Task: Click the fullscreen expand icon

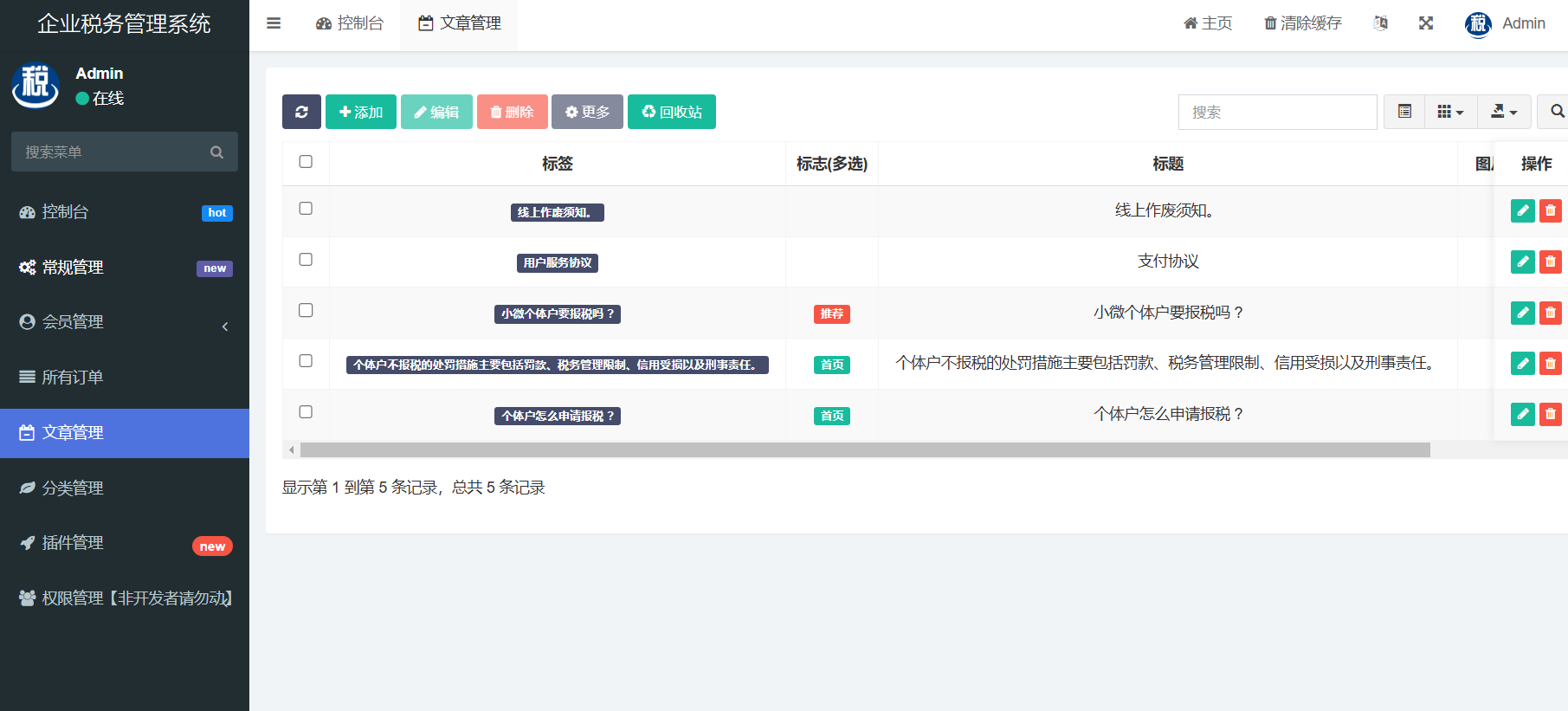Action: [x=1426, y=23]
